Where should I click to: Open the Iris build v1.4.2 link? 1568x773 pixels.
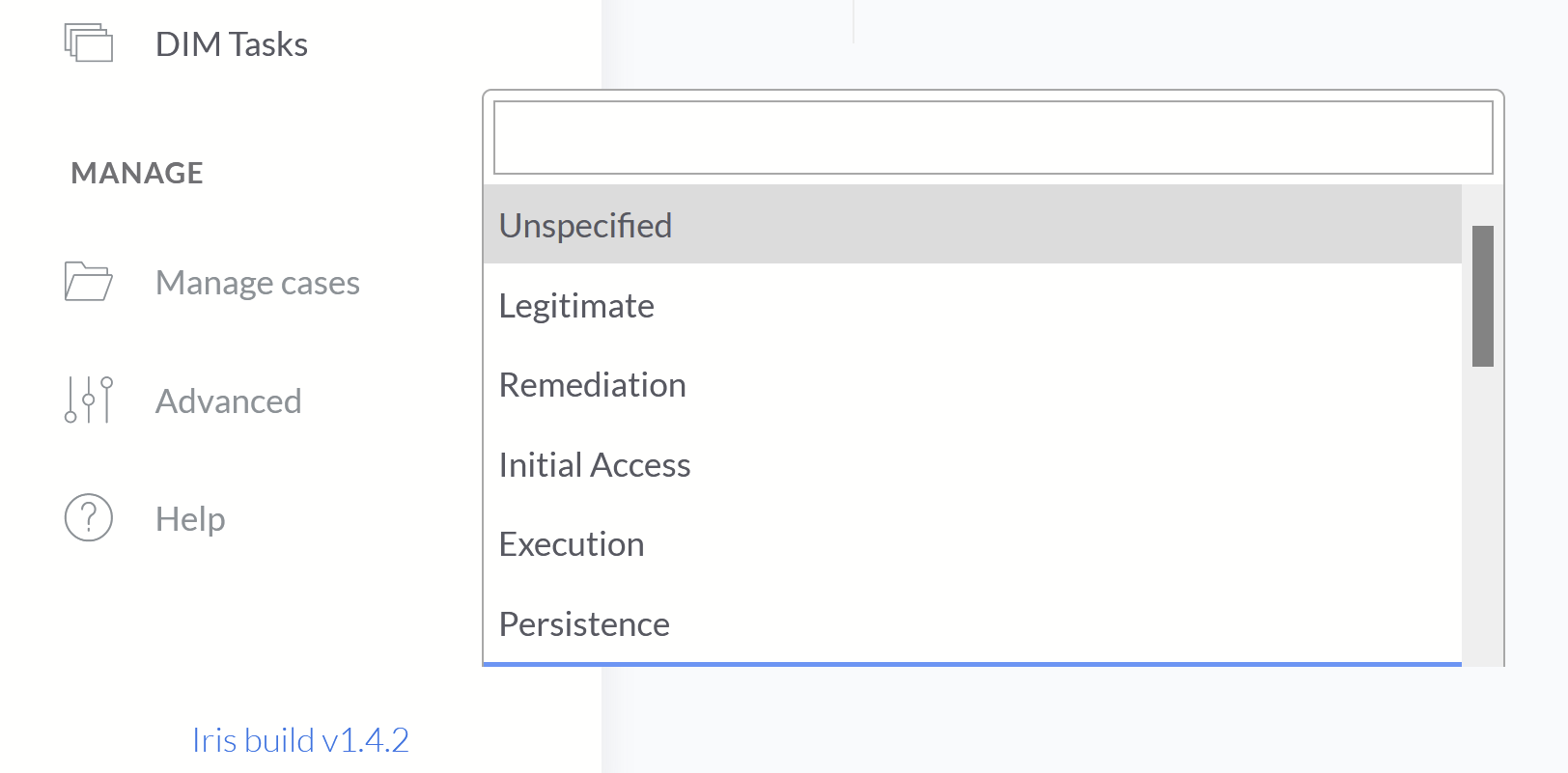pyautogui.click(x=300, y=739)
